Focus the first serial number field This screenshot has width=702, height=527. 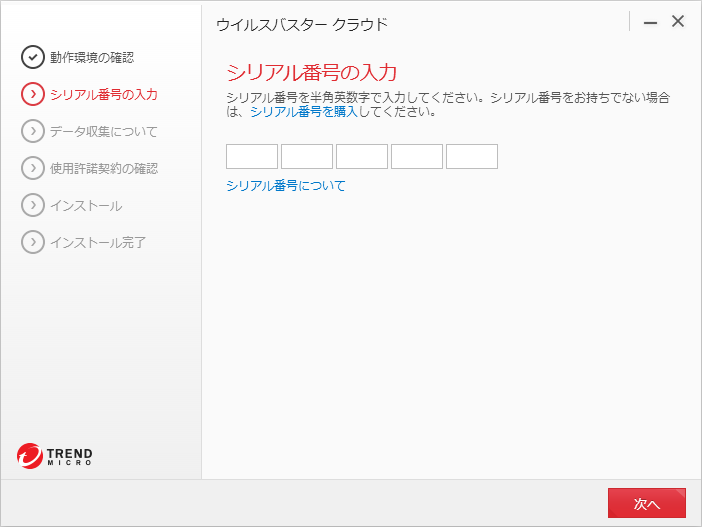click(x=252, y=156)
